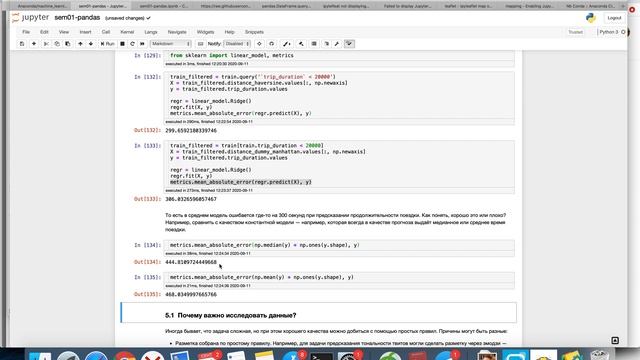This screenshot has height=360, width=640.
Task: Open the View menu
Action: pos(64,32)
